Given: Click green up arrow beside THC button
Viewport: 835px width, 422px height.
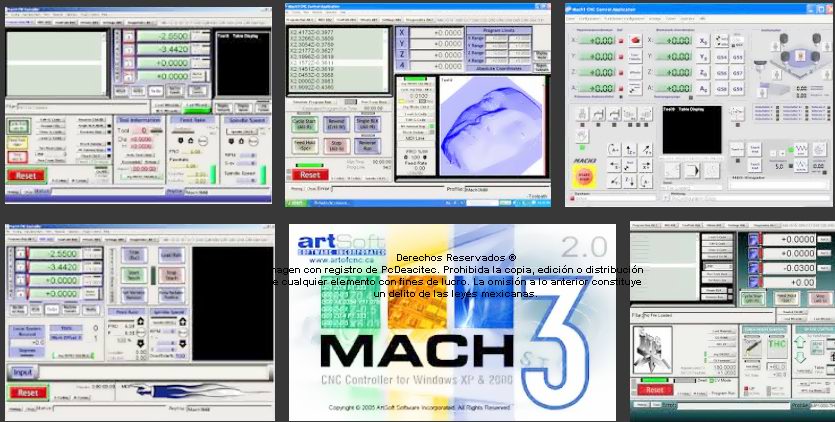Looking at the screenshot, I should pyautogui.click(x=800, y=341).
